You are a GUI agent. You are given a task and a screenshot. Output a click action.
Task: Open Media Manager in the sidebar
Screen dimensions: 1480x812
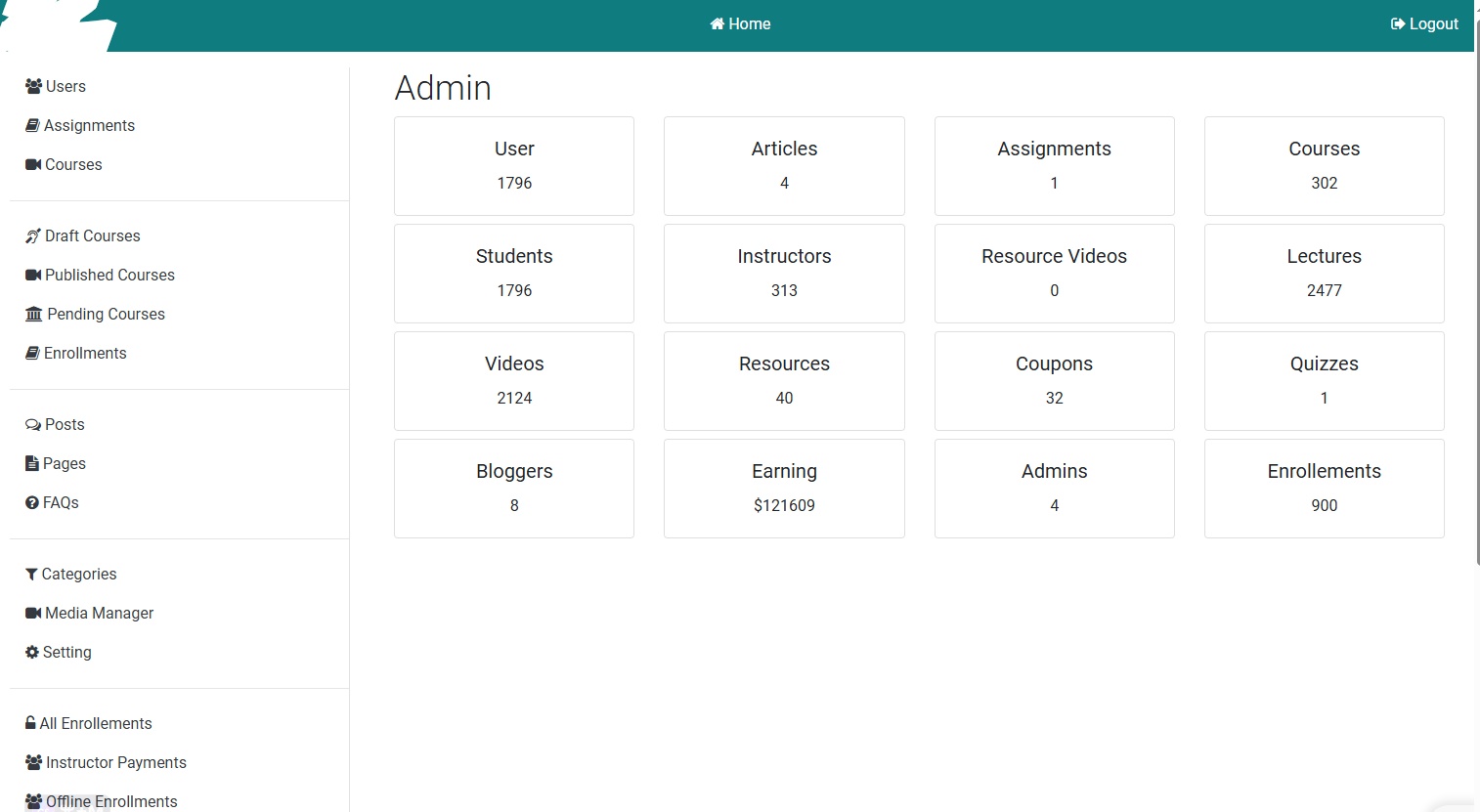(90, 613)
